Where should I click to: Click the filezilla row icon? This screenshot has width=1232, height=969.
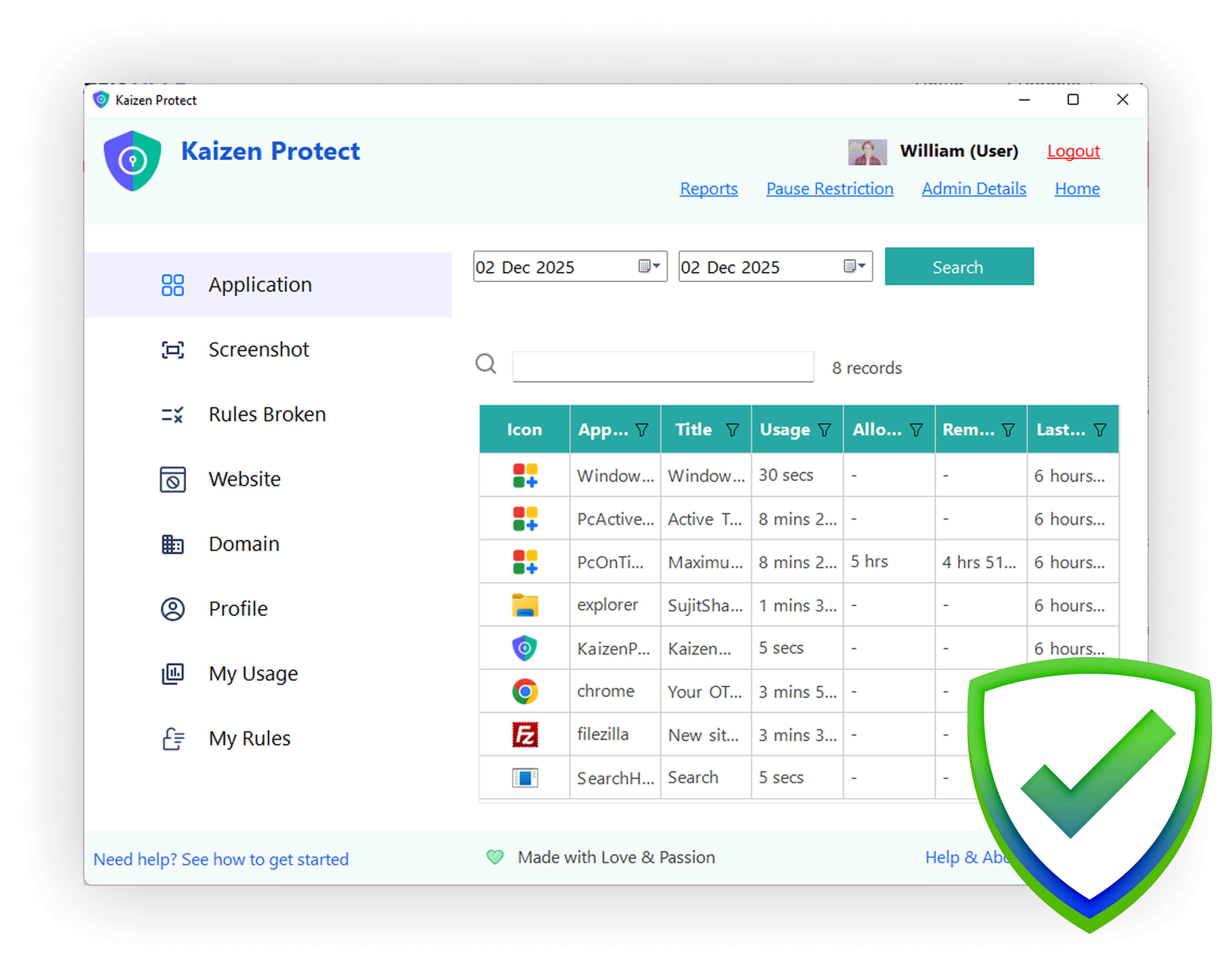(x=525, y=735)
